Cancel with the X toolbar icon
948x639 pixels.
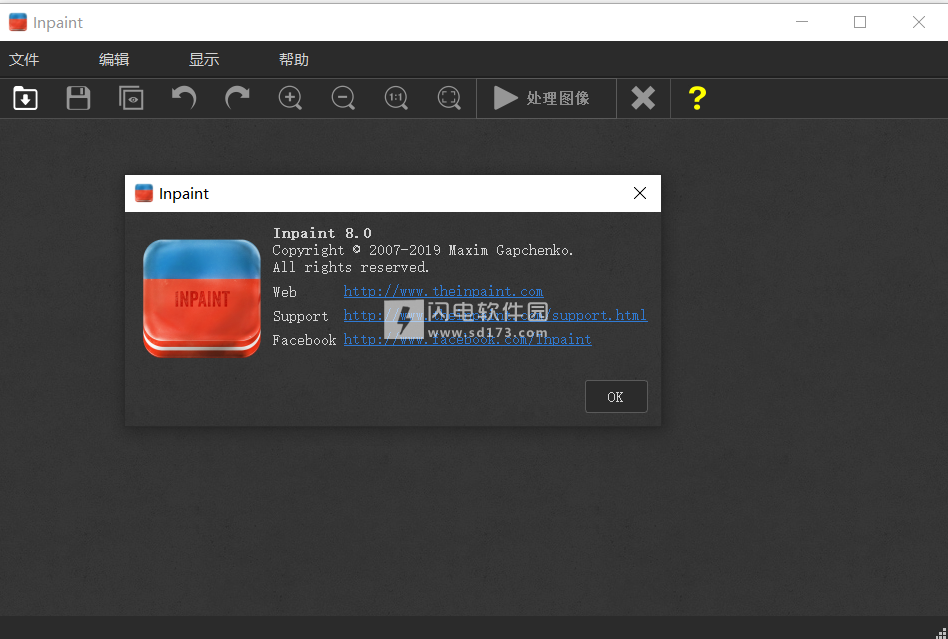tap(643, 98)
